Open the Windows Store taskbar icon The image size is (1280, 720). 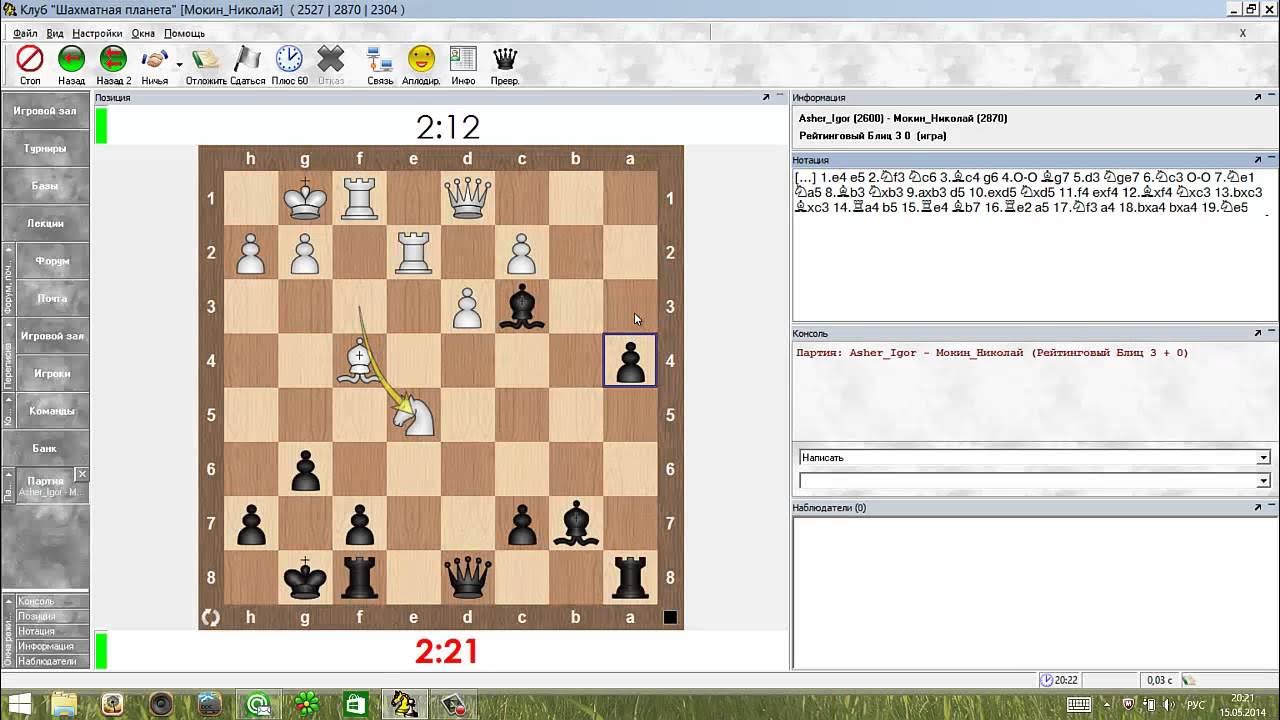355,705
